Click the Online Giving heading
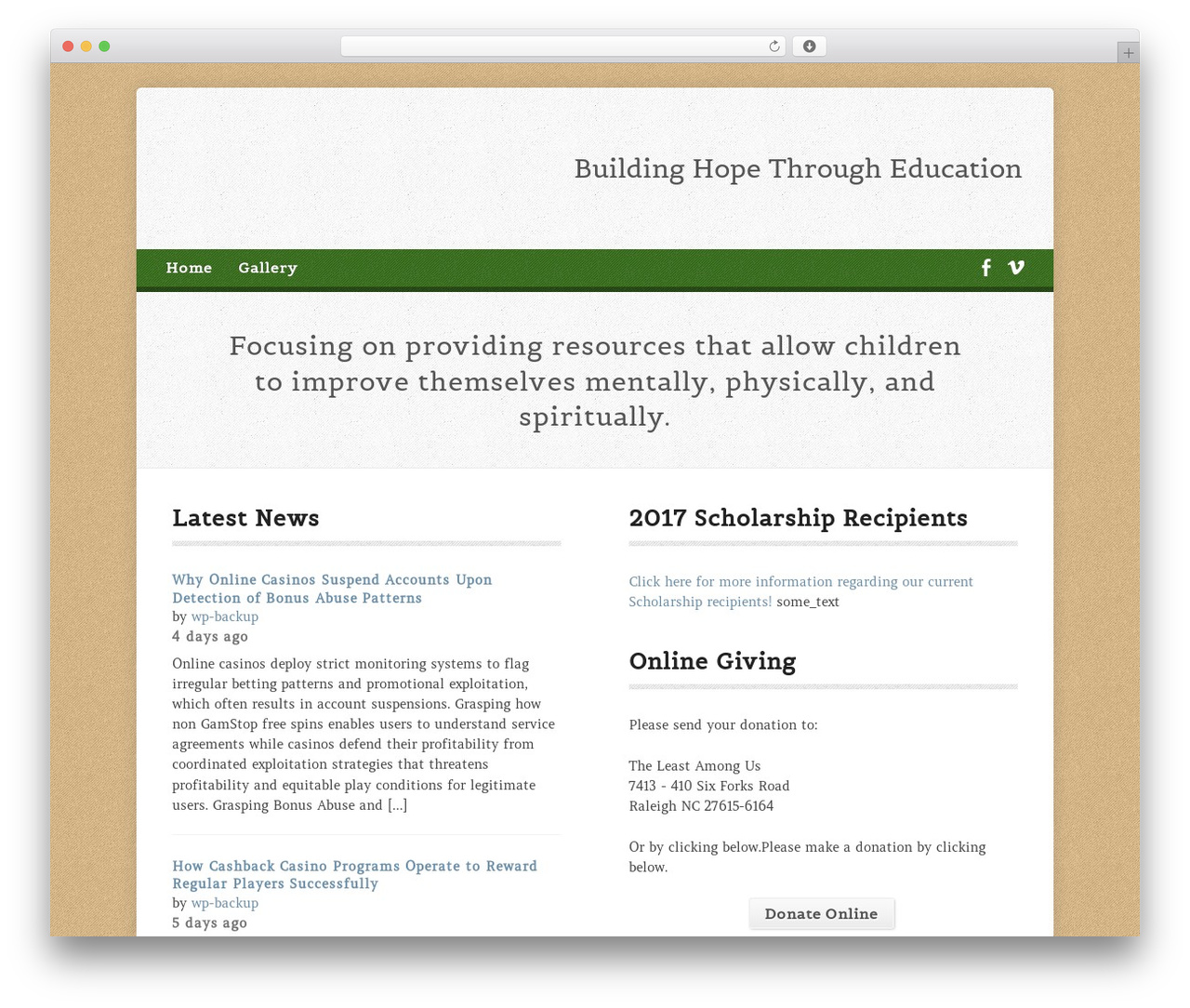This screenshot has width=1190, height=1008. 712,661
